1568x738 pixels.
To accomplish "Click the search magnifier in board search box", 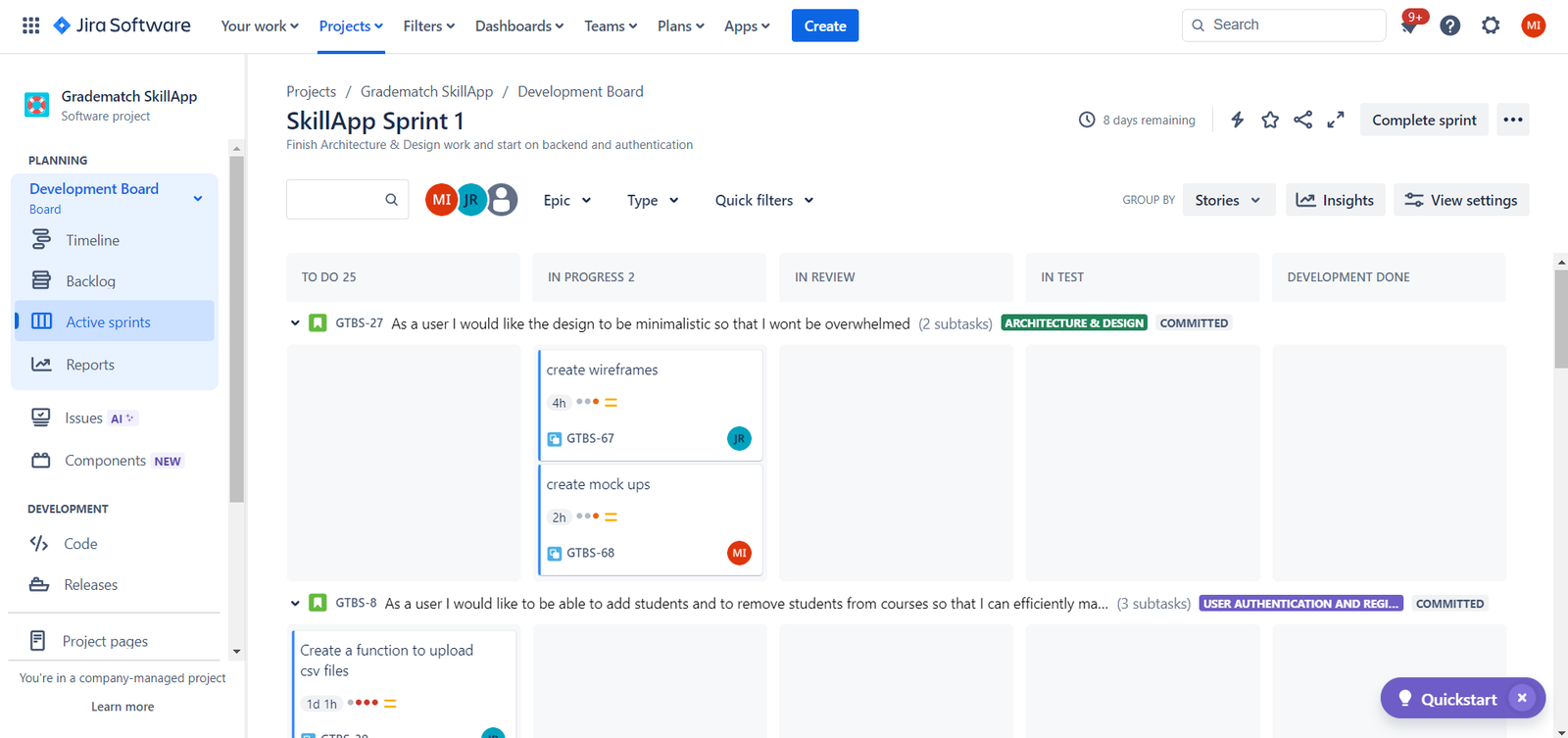I will pyautogui.click(x=391, y=200).
